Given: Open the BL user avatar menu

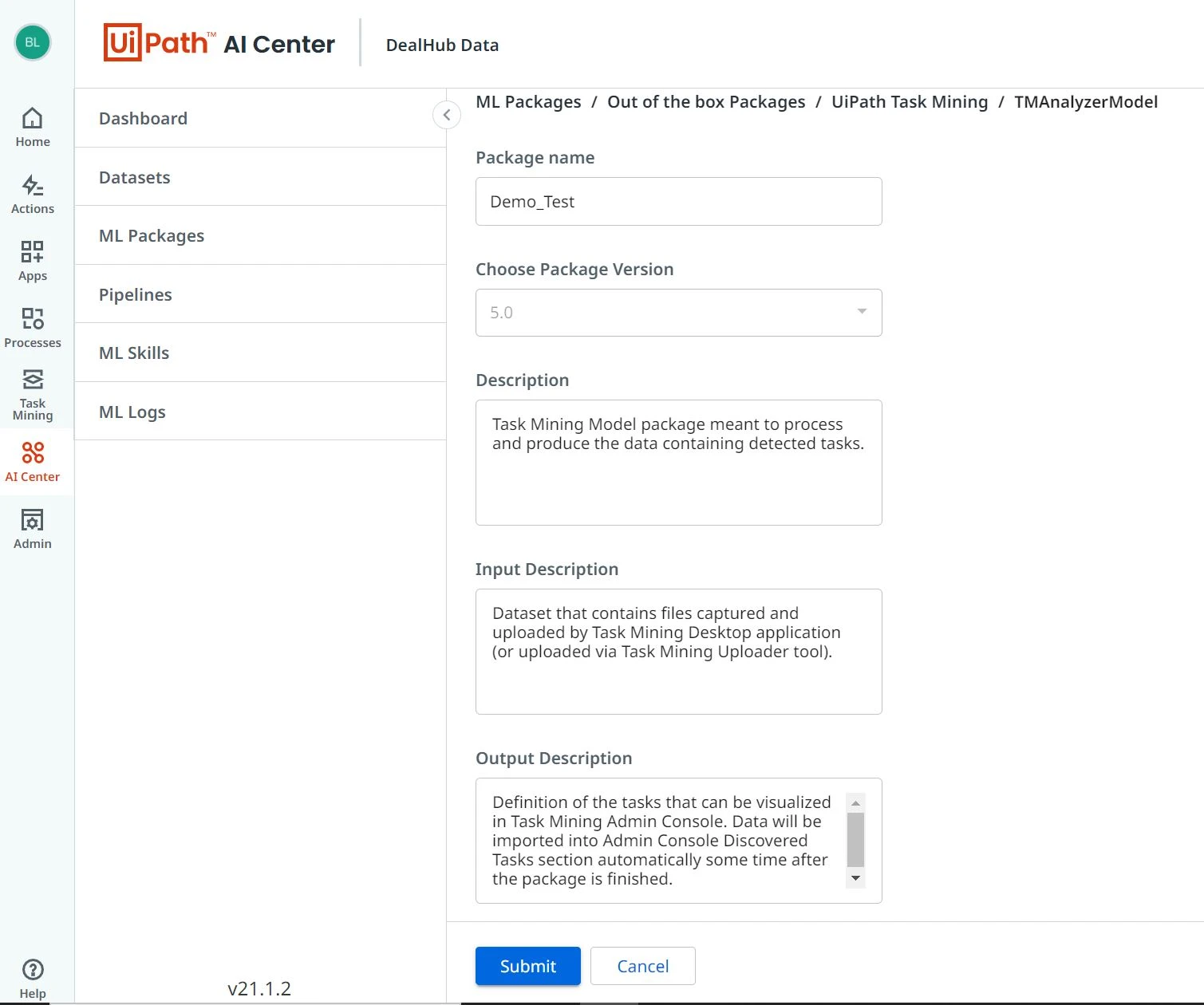Looking at the screenshot, I should pos(33,42).
